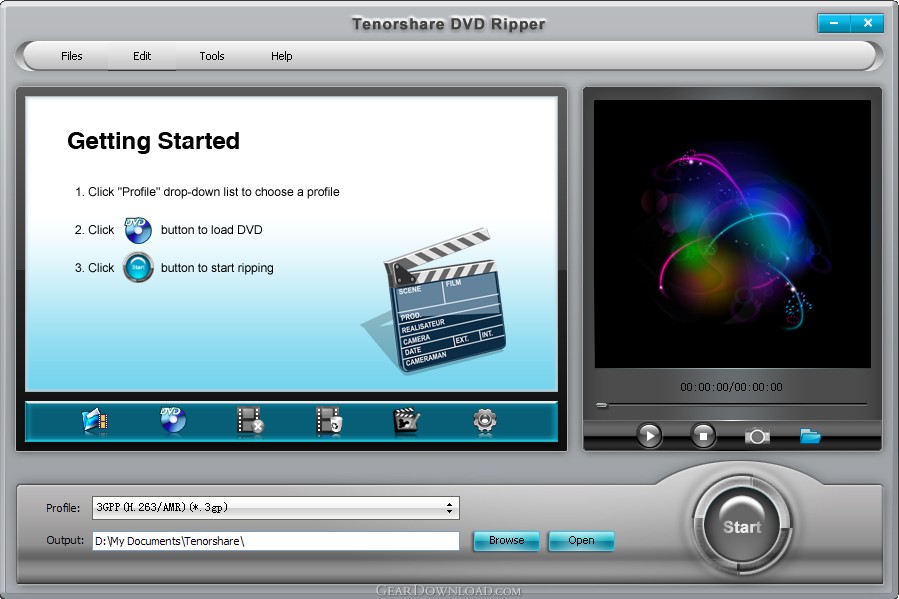The width and height of the screenshot is (899, 599).
Task: Remove item with the filmstrip X icon
Action: [251, 421]
